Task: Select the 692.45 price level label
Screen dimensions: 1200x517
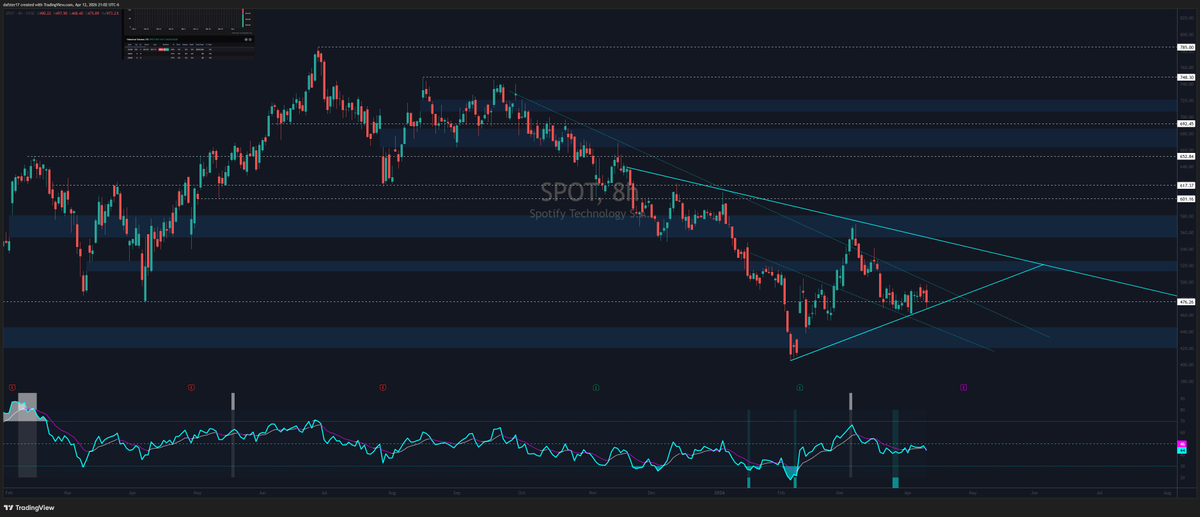Action: pyautogui.click(x=1187, y=124)
